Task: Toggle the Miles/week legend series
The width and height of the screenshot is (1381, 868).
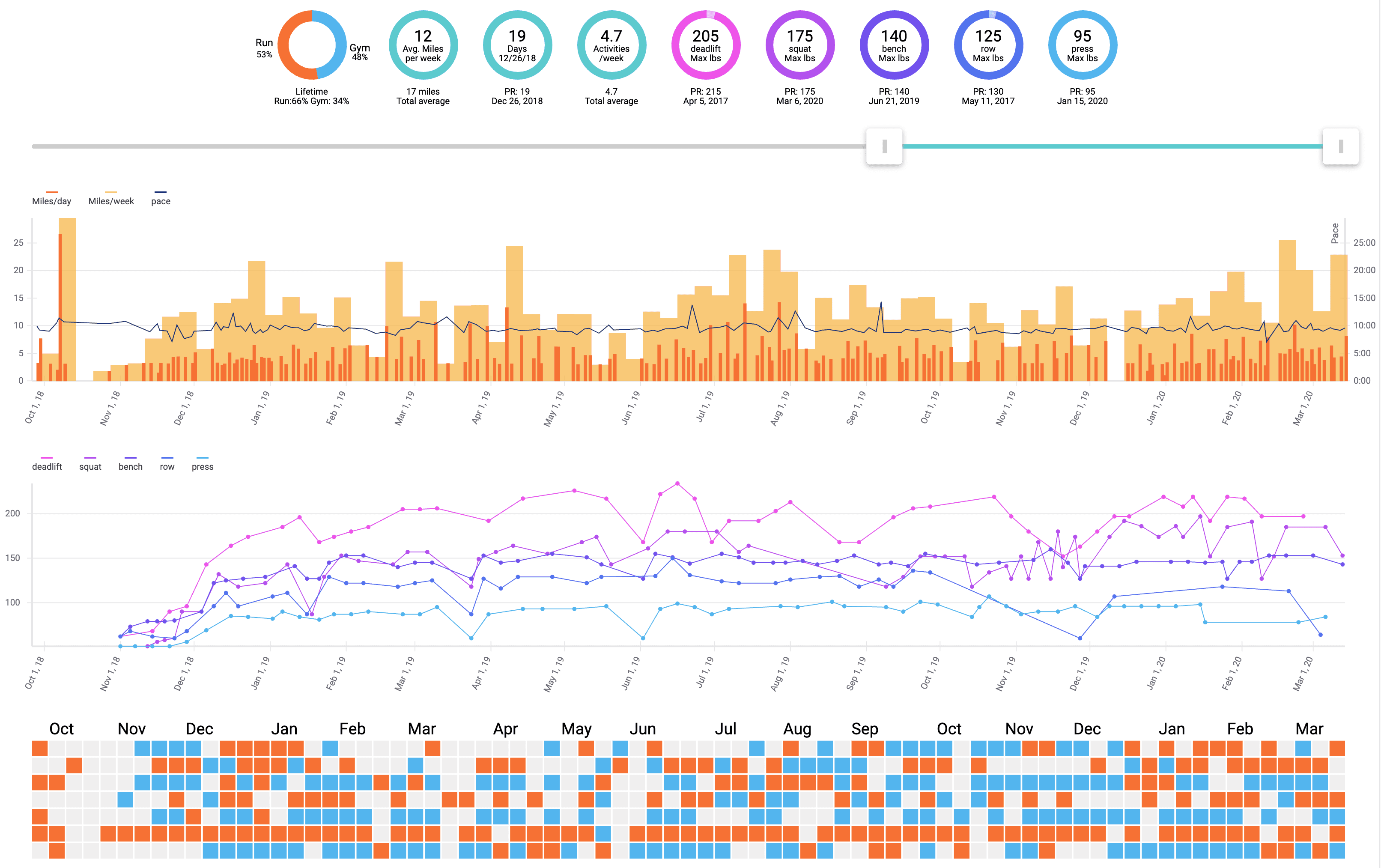Action: 110,198
